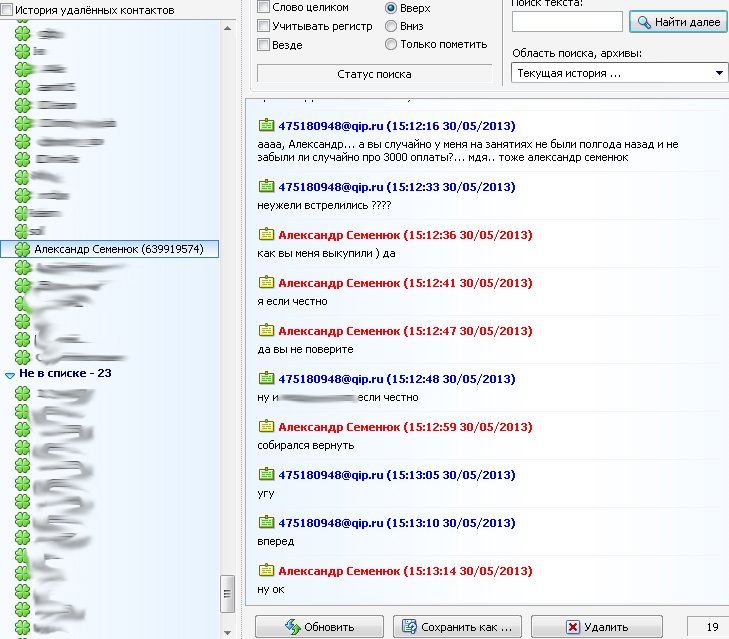Click message text я если честно
The image size is (729, 639).
click(292, 301)
